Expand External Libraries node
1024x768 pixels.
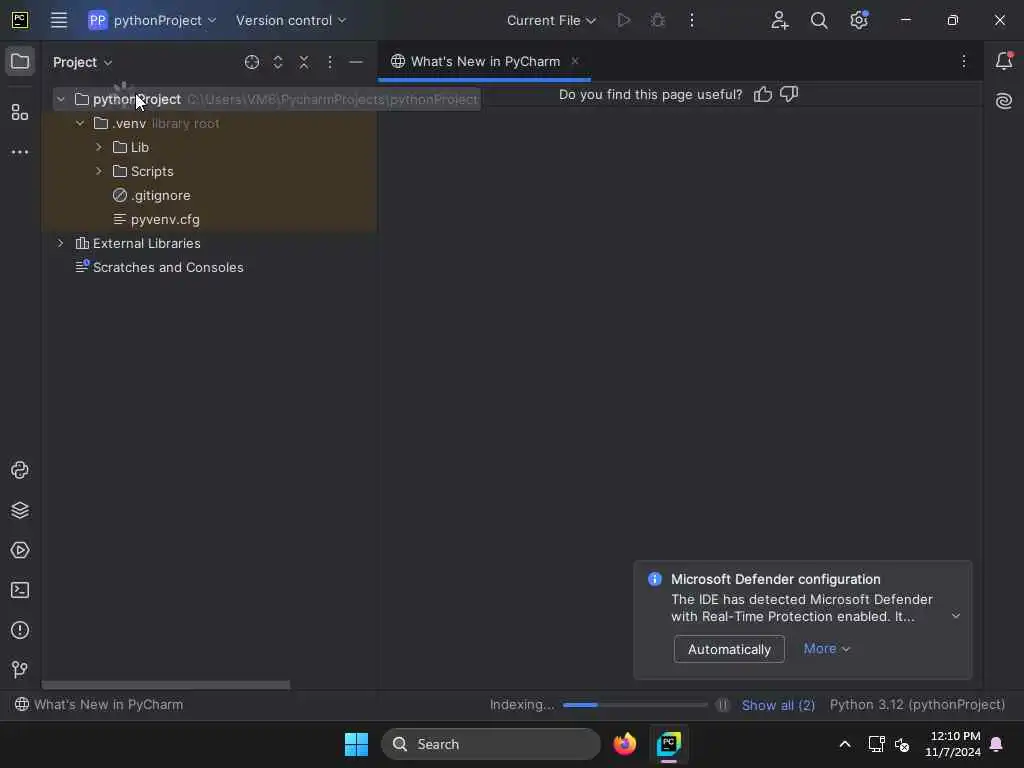tap(61, 243)
